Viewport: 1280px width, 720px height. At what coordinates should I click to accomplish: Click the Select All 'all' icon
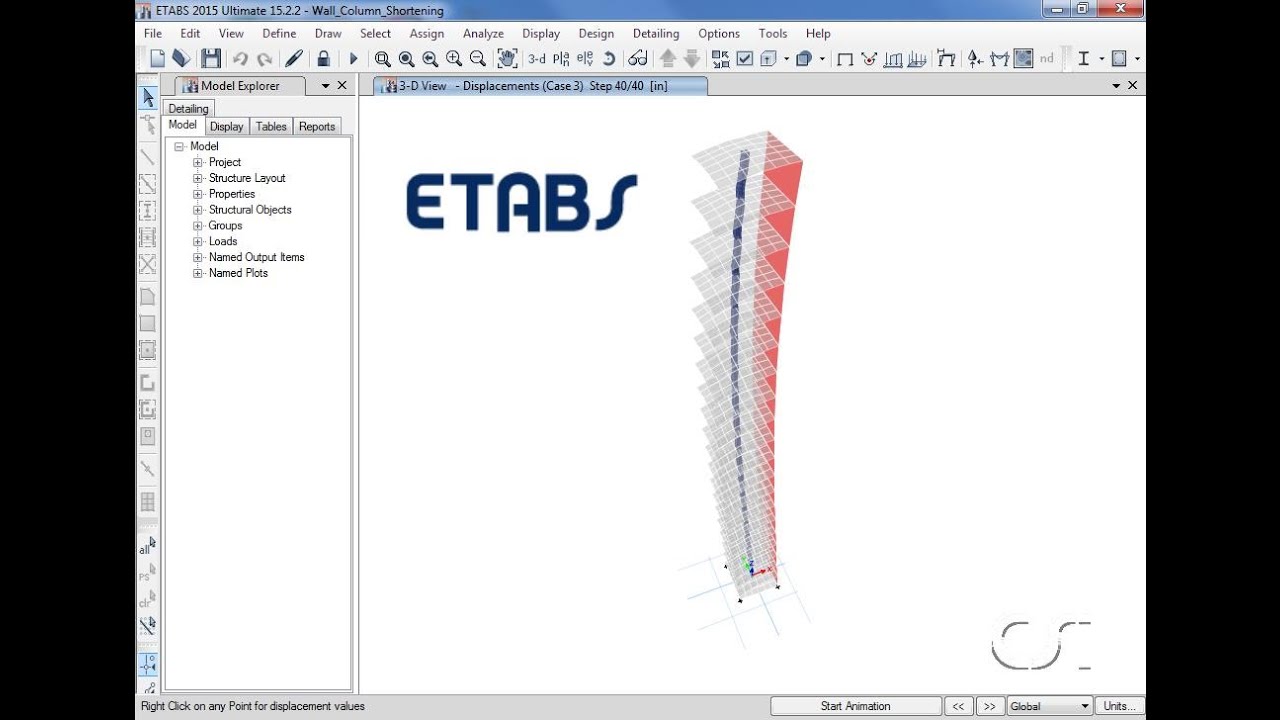[148, 546]
